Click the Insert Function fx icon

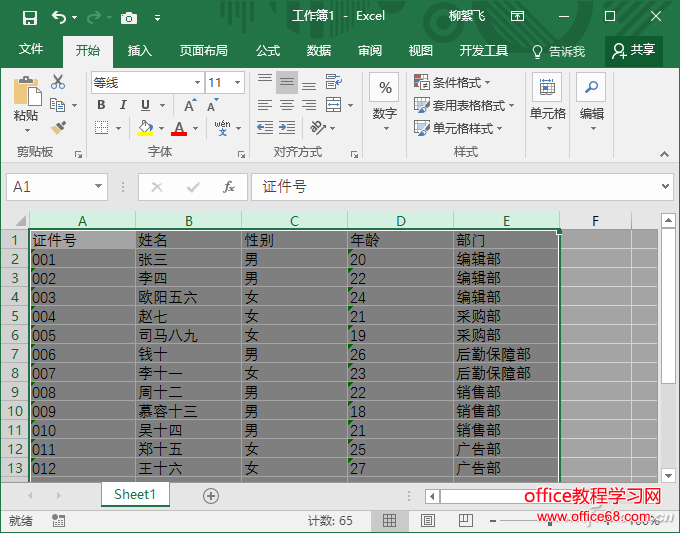228,187
